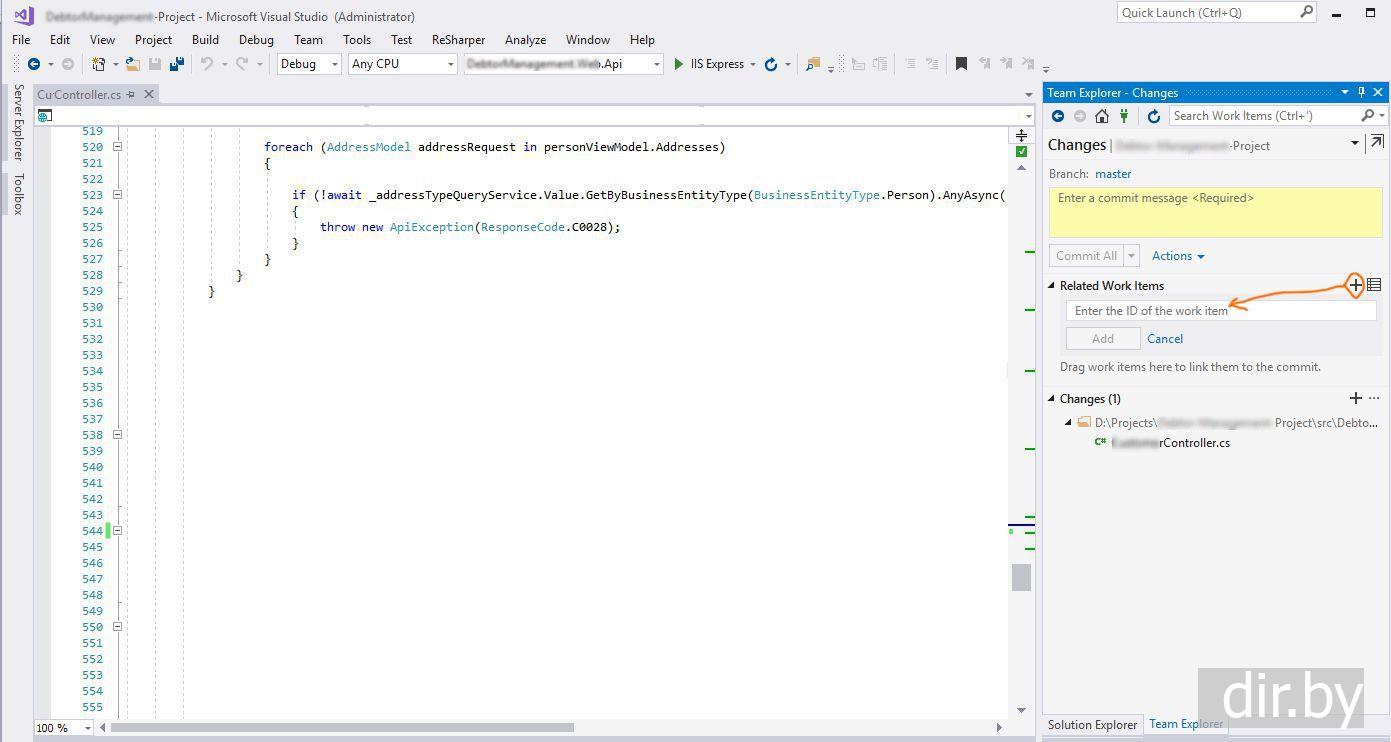Refresh the Team Explorer panel
Image resolution: width=1391 pixels, height=742 pixels.
(1153, 116)
